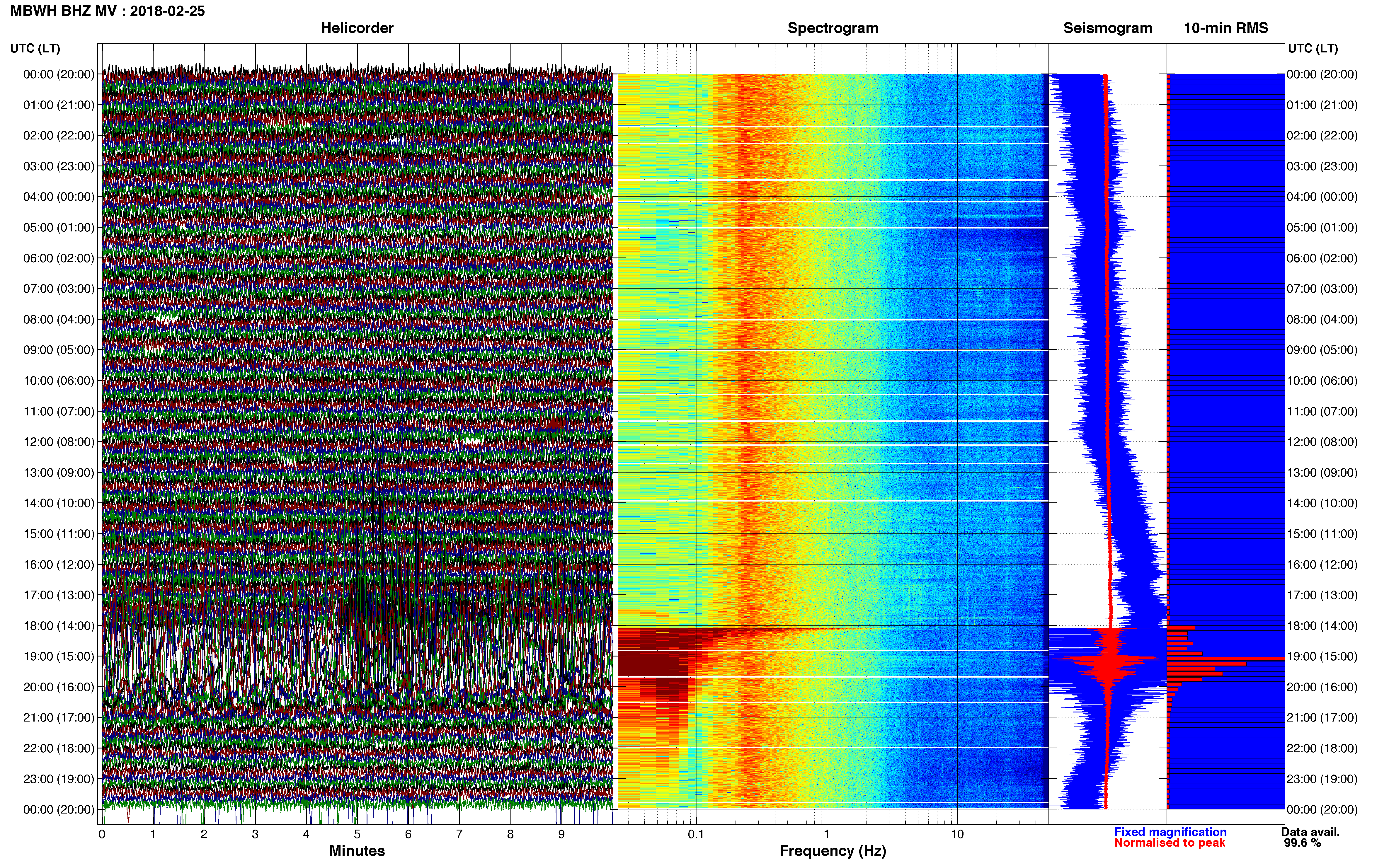Screen dimensions: 1389x868
Task: Click the left '07:00 (03:00)' time label
Action: (59, 289)
